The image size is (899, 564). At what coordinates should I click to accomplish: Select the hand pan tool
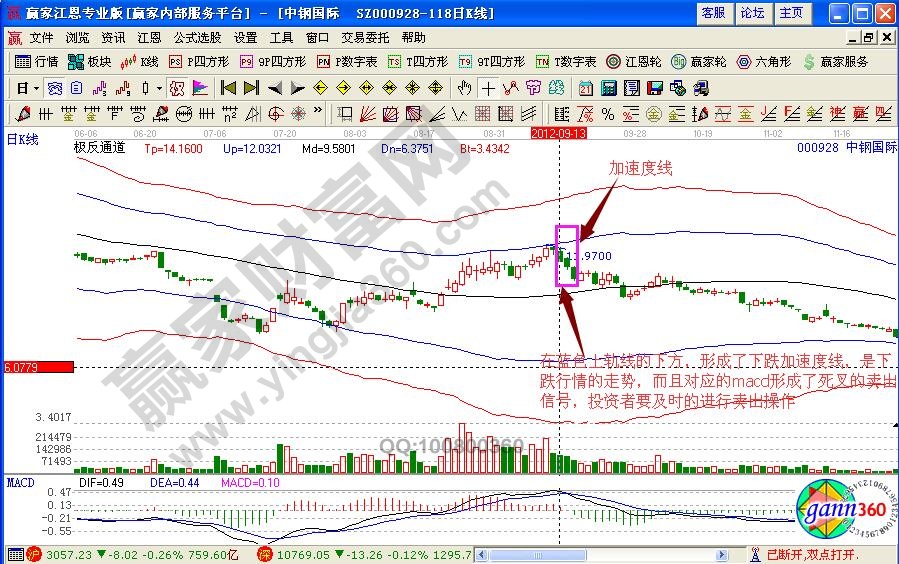click(x=464, y=87)
